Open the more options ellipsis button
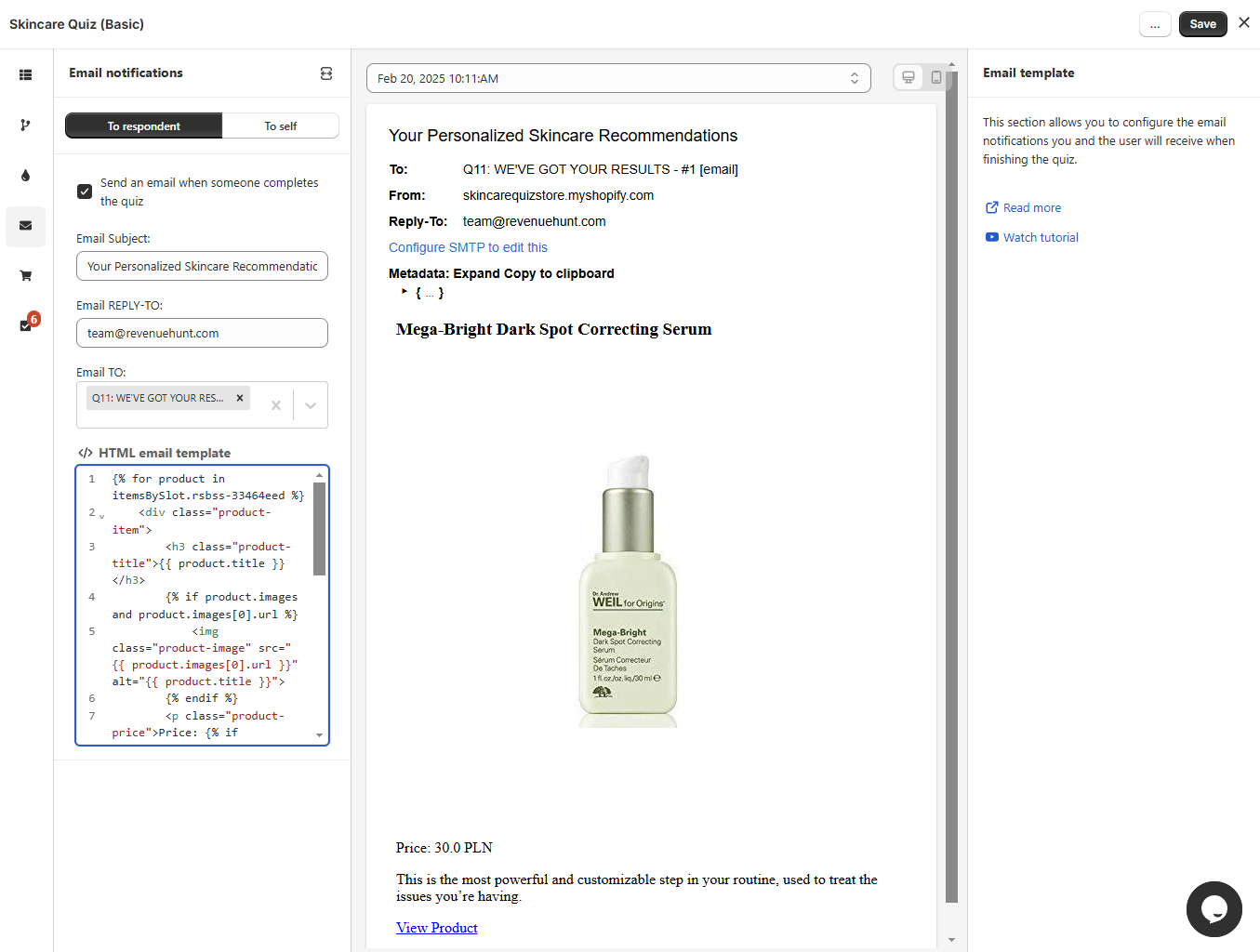The image size is (1260, 952). (x=1155, y=24)
